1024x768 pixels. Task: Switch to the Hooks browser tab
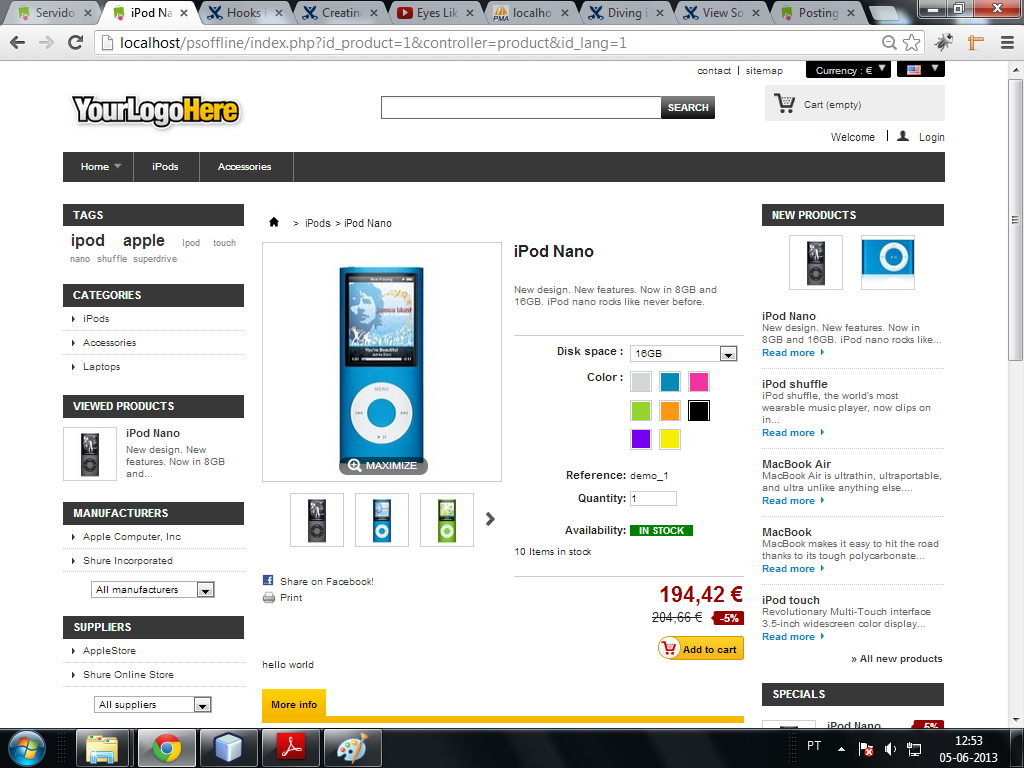pos(244,12)
